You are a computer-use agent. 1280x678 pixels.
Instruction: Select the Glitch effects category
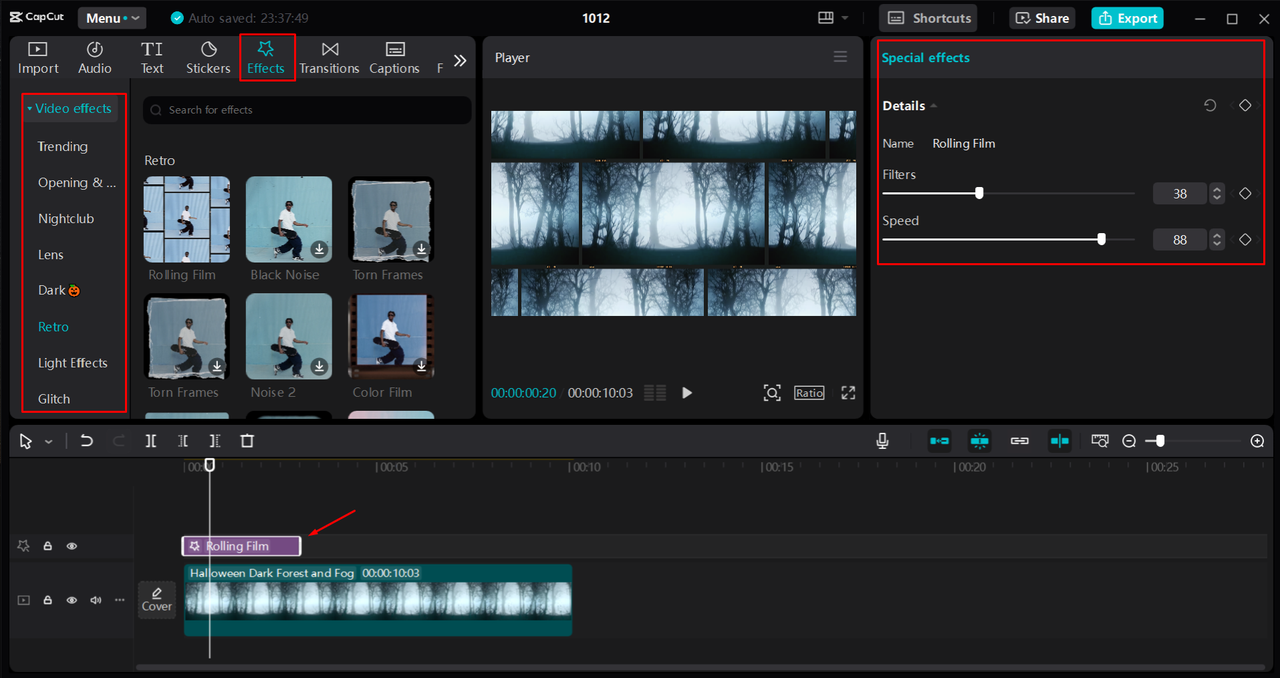click(x=54, y=398)
